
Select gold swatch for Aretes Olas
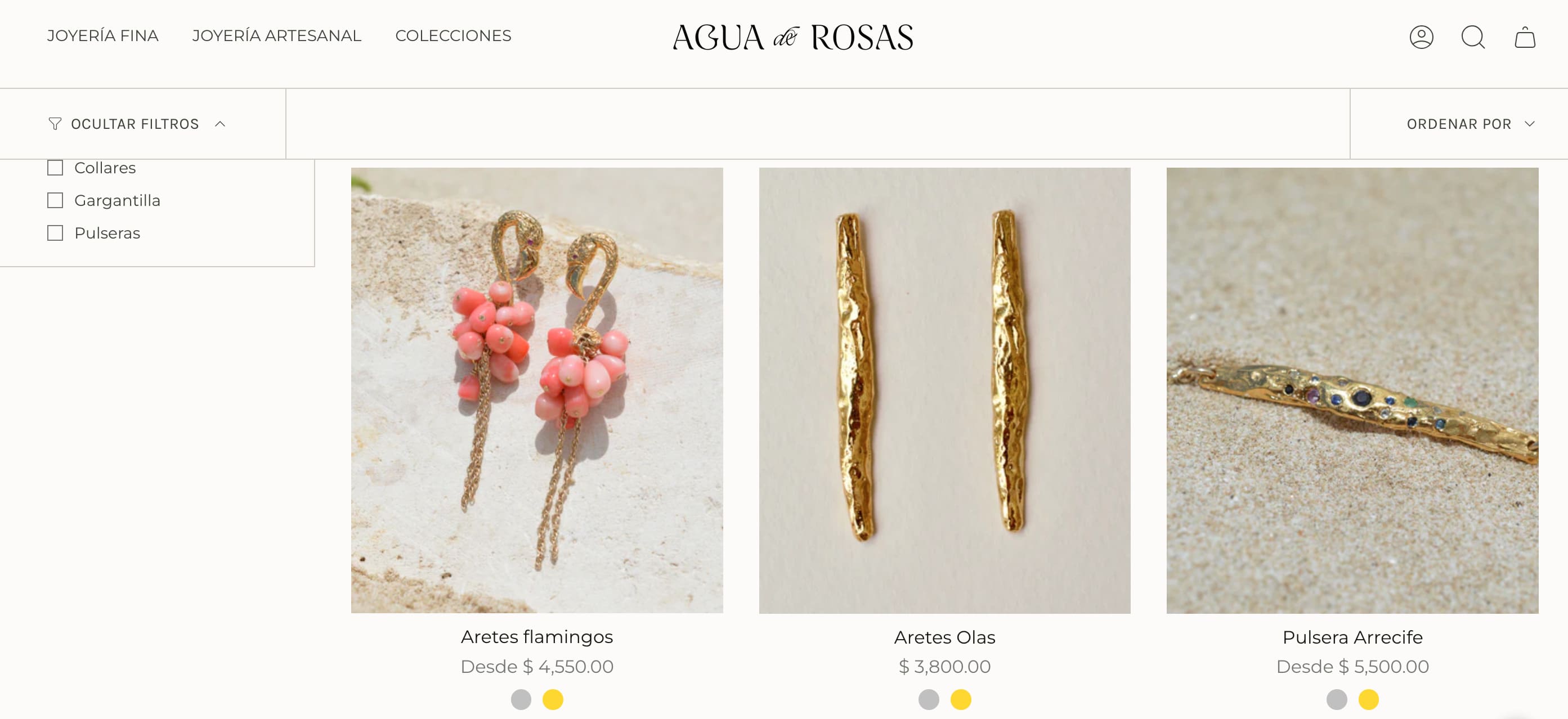[961, 699]
